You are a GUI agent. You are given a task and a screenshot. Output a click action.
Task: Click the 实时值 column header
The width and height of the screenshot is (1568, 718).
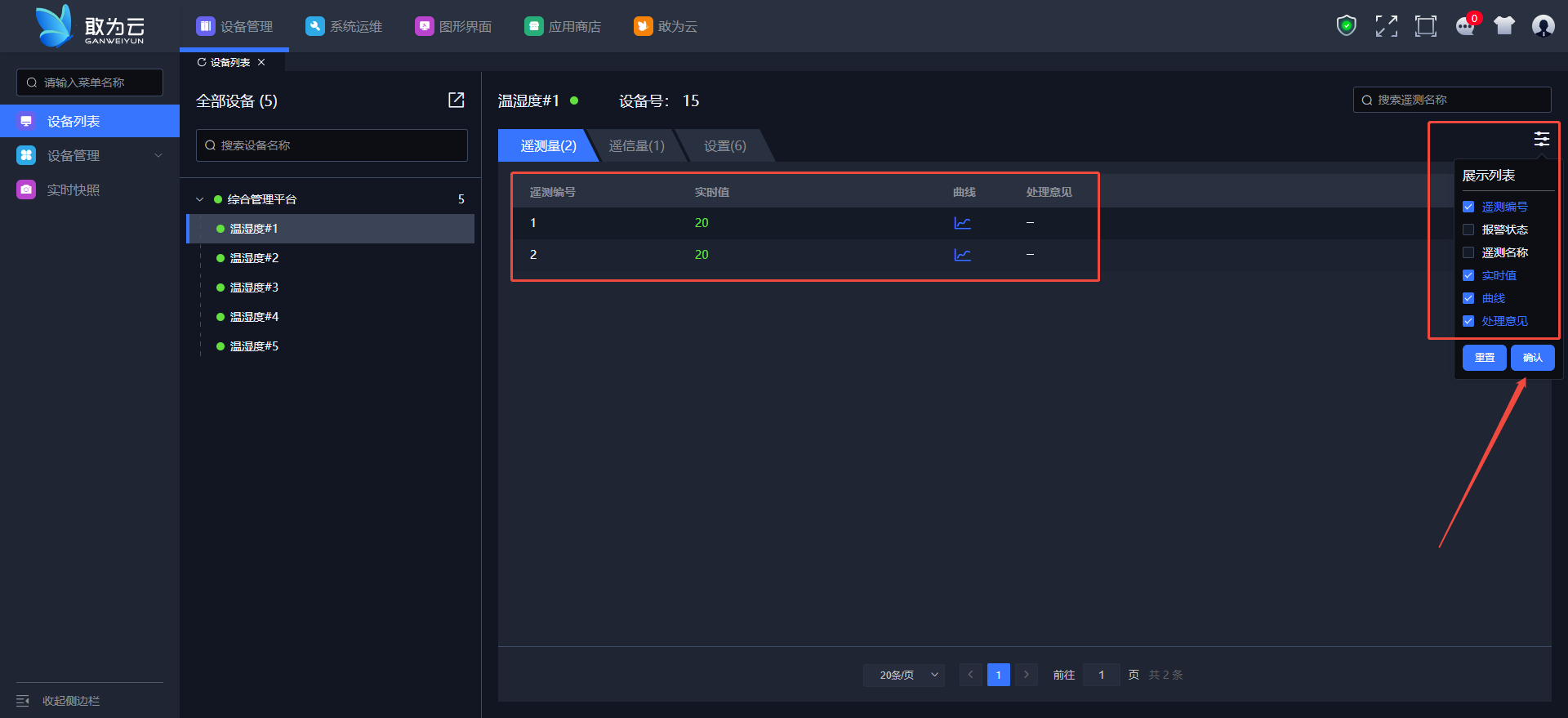coord(711,192)
